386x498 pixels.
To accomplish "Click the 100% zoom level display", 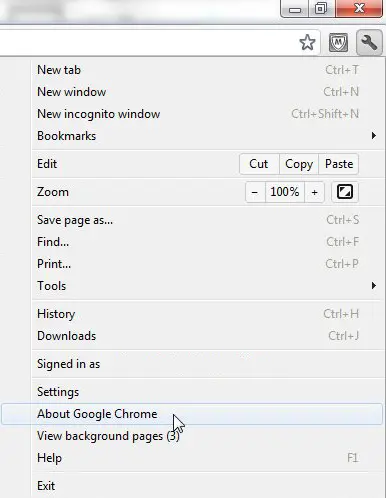I will [285, 192].
